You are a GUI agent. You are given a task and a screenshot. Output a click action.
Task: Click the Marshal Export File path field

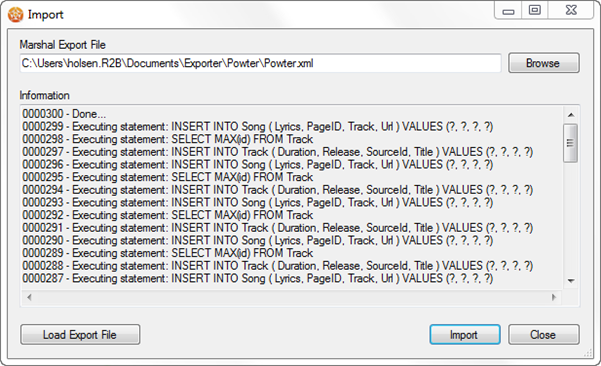[260, 63]
